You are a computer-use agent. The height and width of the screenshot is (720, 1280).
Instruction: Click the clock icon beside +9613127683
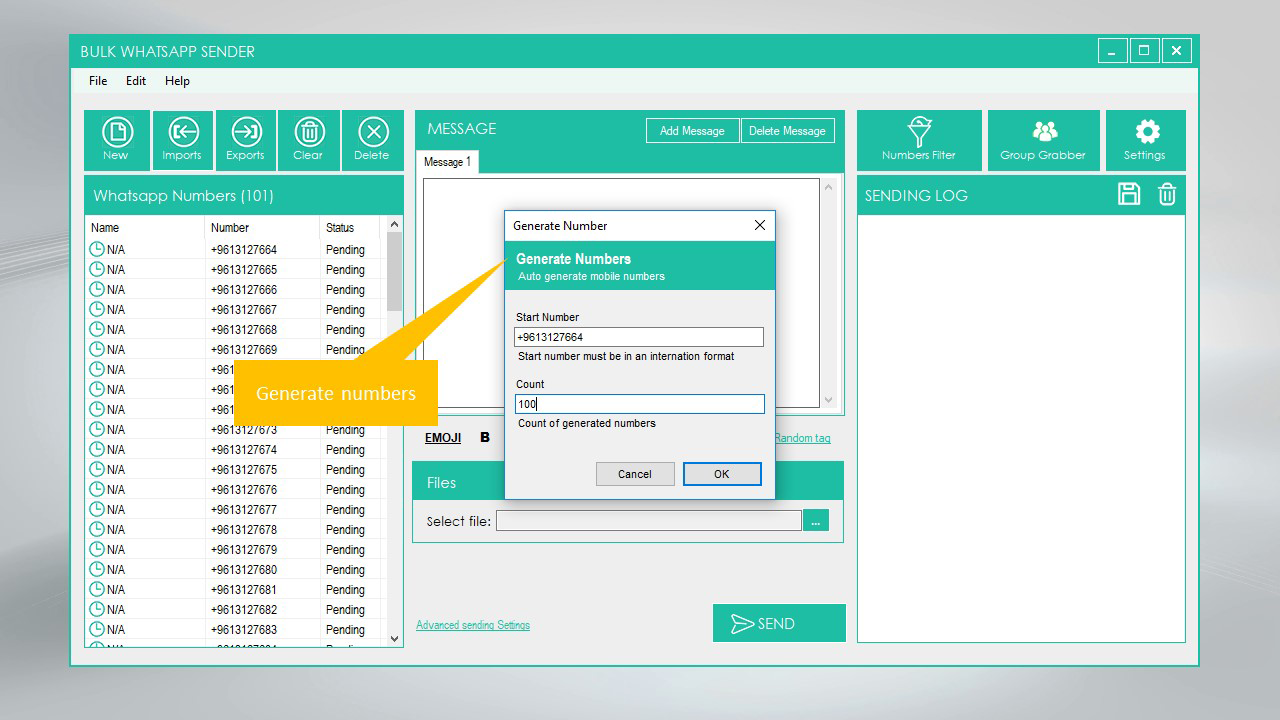pos(97,629)
